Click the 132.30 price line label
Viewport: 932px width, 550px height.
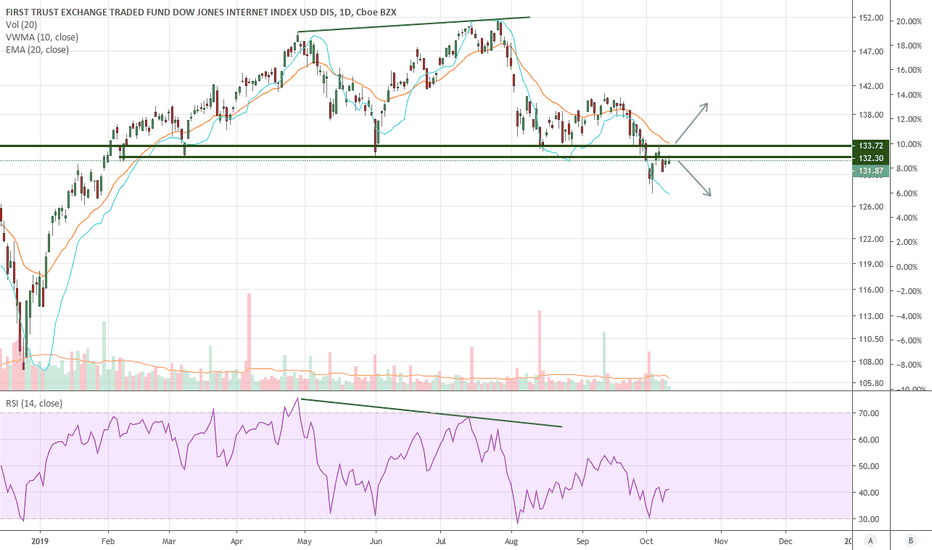point(871,158)
